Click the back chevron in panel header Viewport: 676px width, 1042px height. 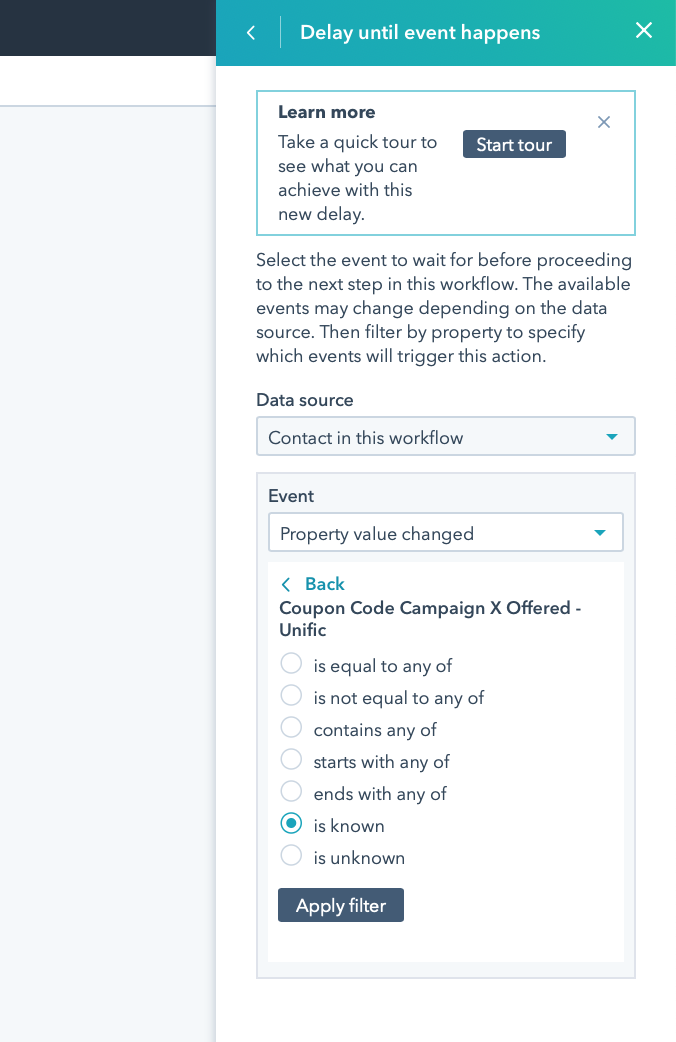[251, 33]
